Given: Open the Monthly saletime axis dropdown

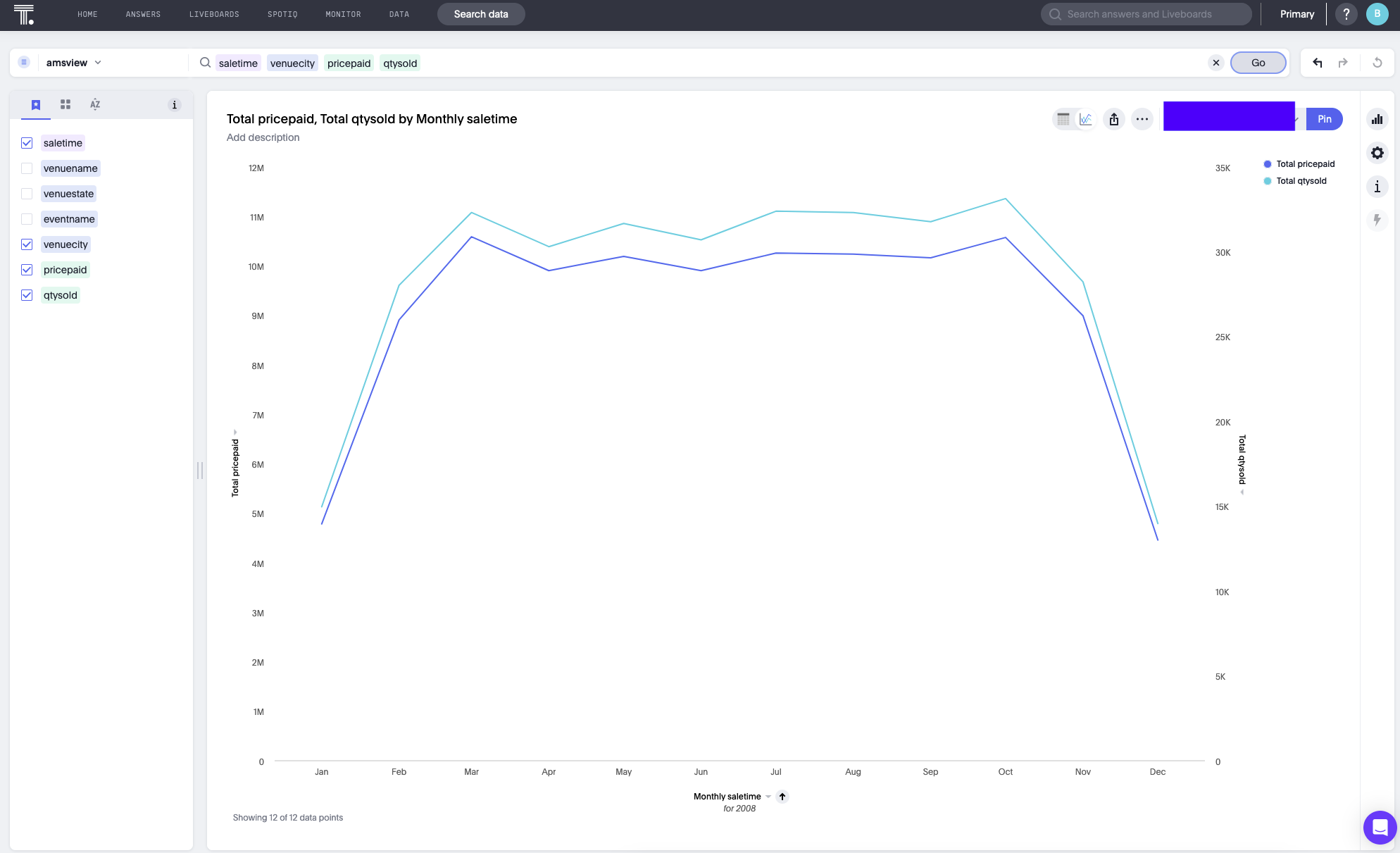Looking at the screenshot, I should [768, 797].
